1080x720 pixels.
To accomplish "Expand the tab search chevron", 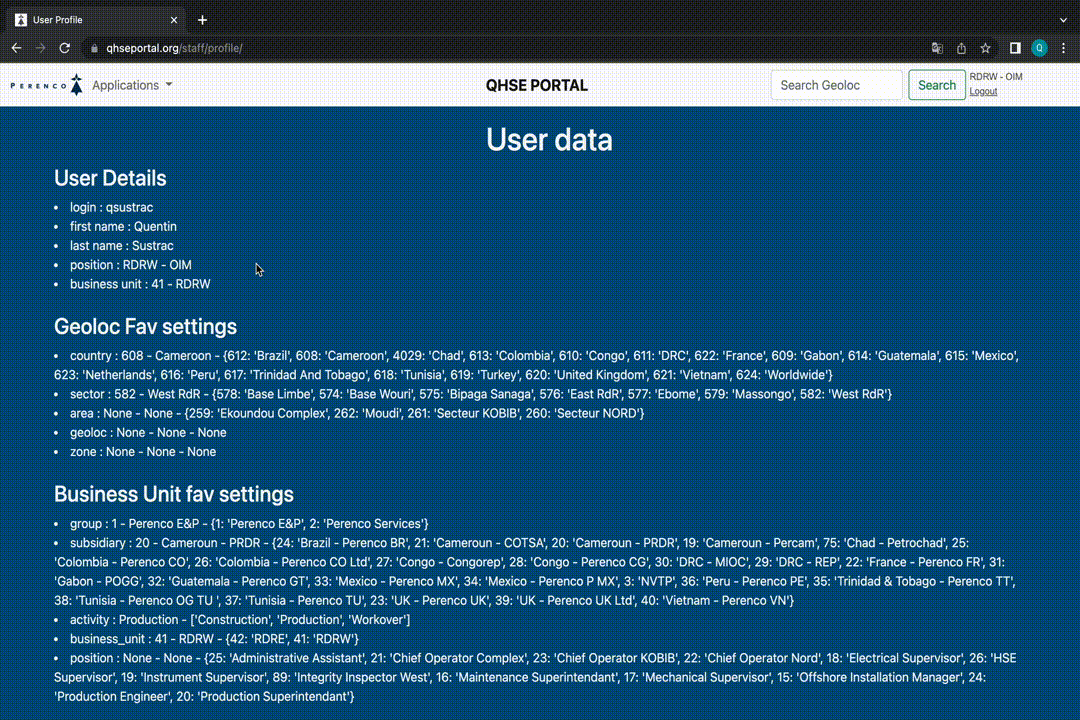I will click(1063, 20).
